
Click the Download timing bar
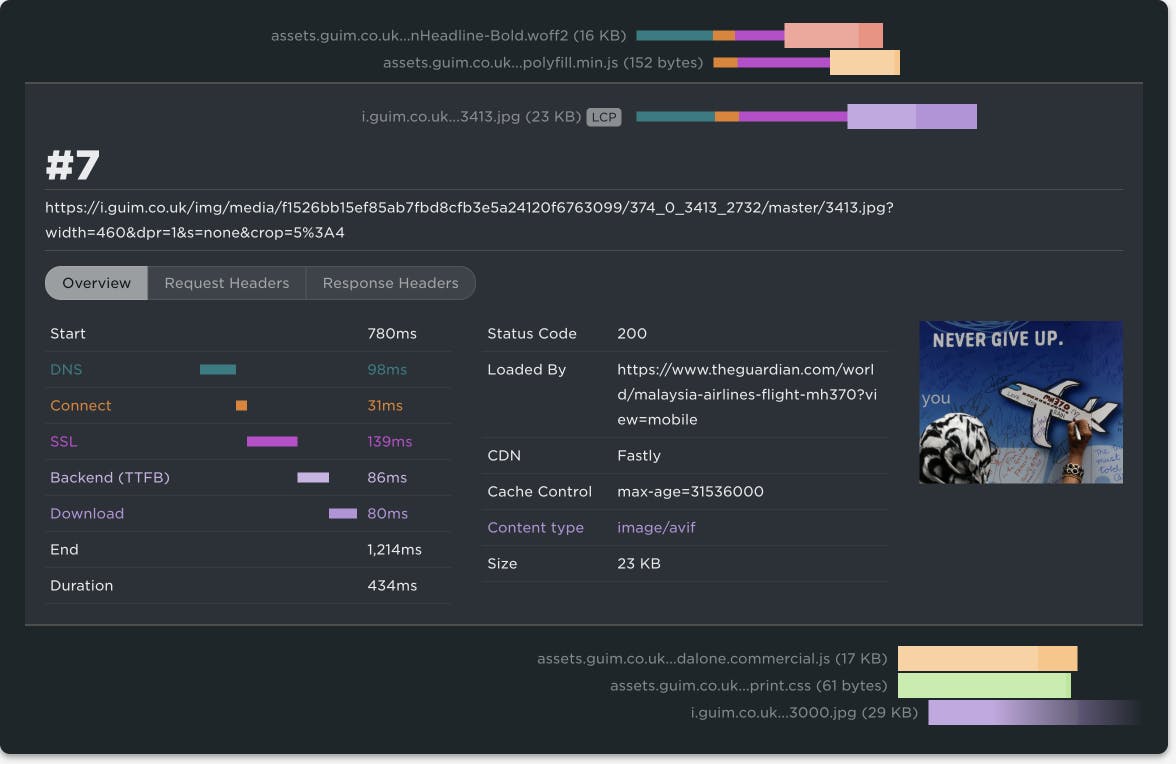[343, 513]
